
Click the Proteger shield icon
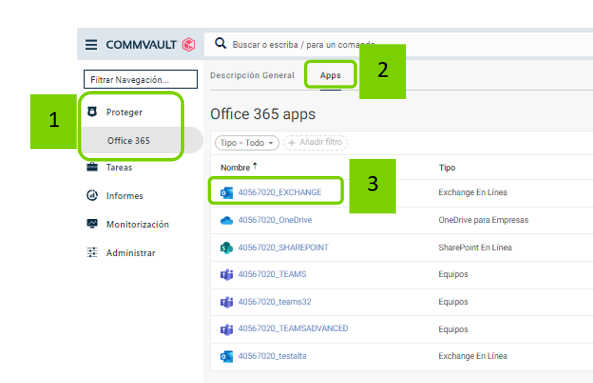click(x=92, y=112)
